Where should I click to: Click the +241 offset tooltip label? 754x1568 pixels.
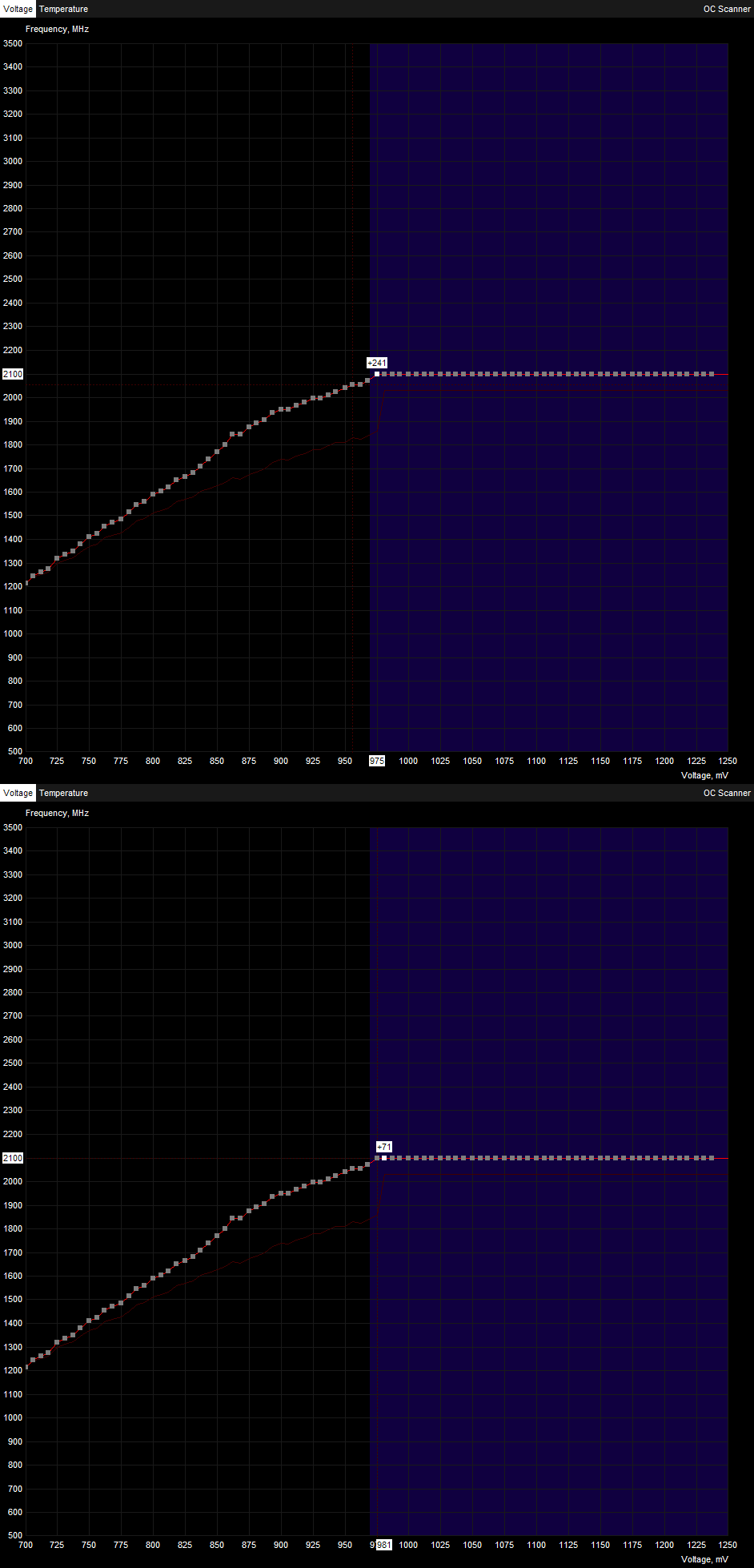[377, 363]
